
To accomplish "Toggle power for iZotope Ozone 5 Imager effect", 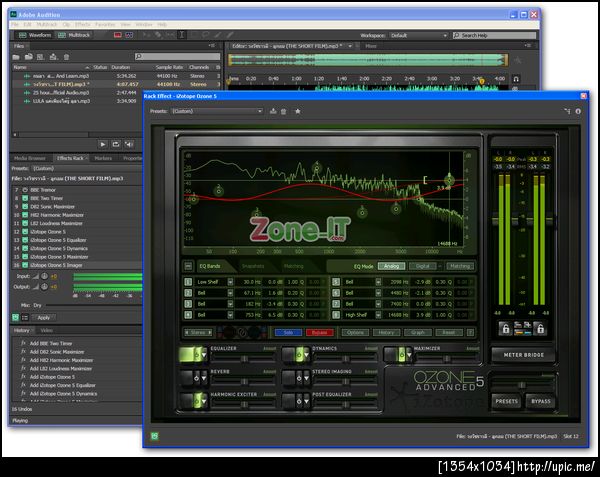I will click(25, 265).
